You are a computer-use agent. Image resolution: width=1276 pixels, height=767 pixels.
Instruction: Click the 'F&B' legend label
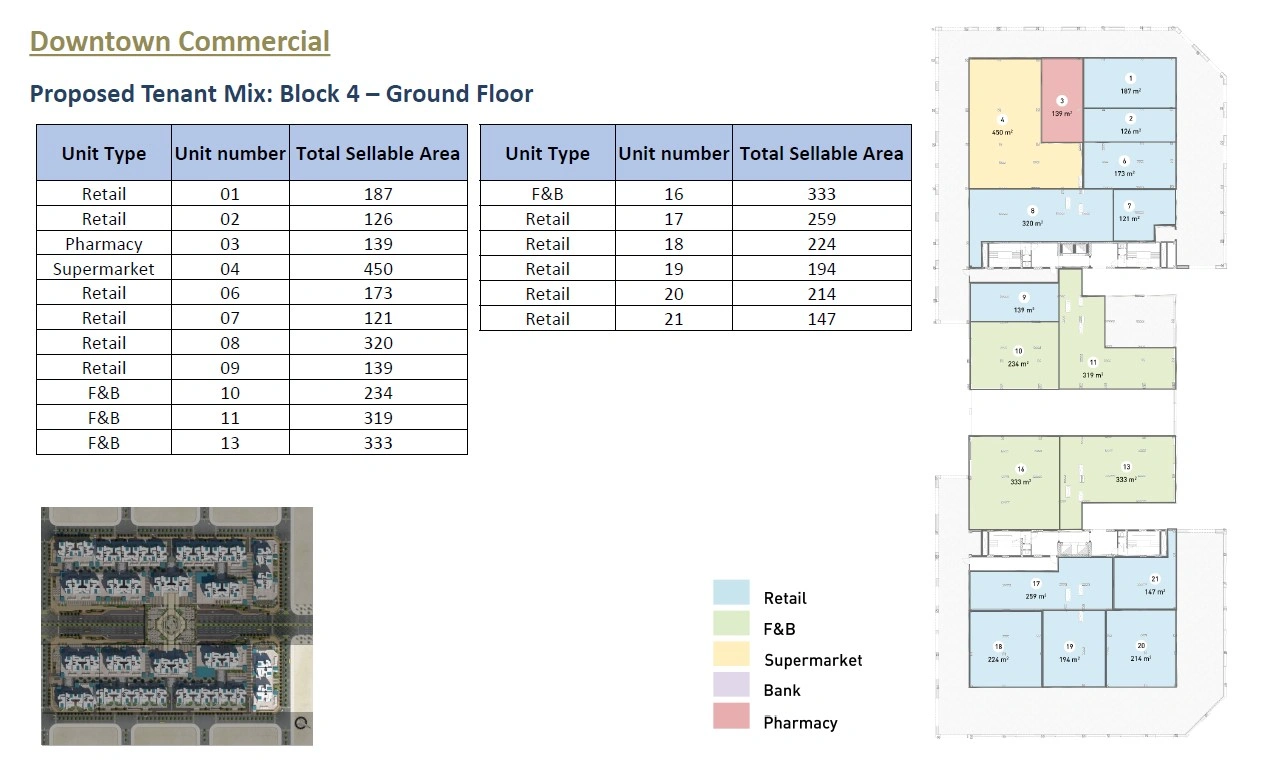[x=780, y=629]
